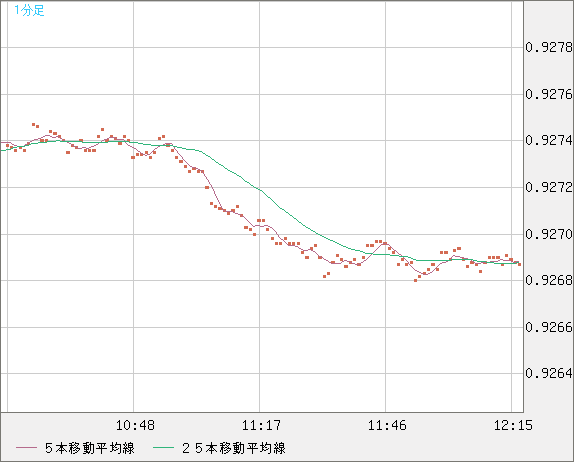The width and height of the screenshot is (574, 462).
Task: Click the 10:48 time axis label
Action: tap(135, 425)
